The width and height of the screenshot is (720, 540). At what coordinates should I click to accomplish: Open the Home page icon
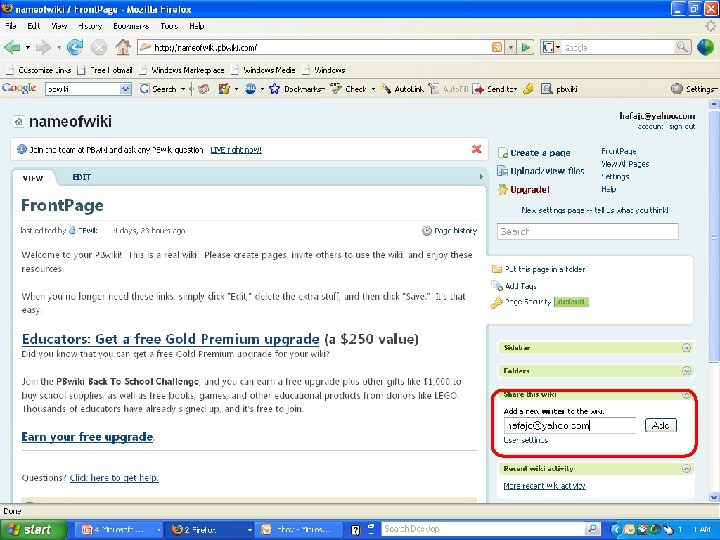123,47
